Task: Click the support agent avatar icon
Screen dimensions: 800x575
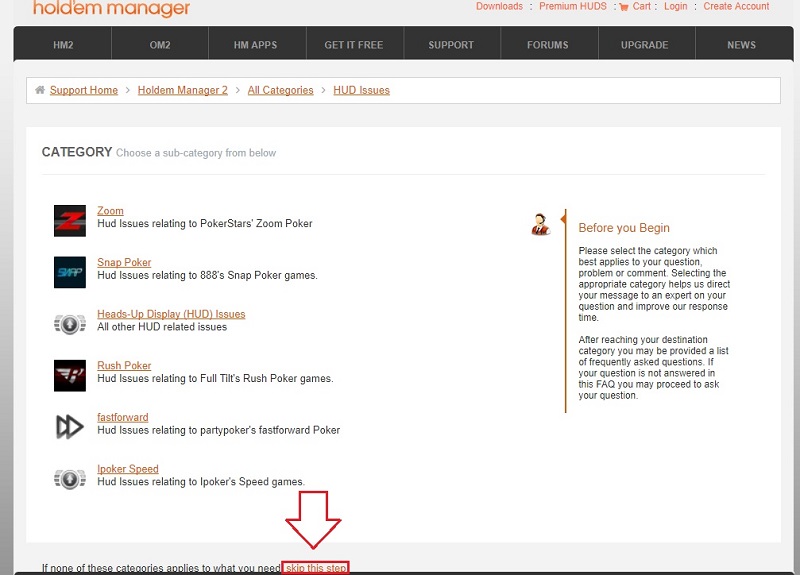Action: (541, 224)
